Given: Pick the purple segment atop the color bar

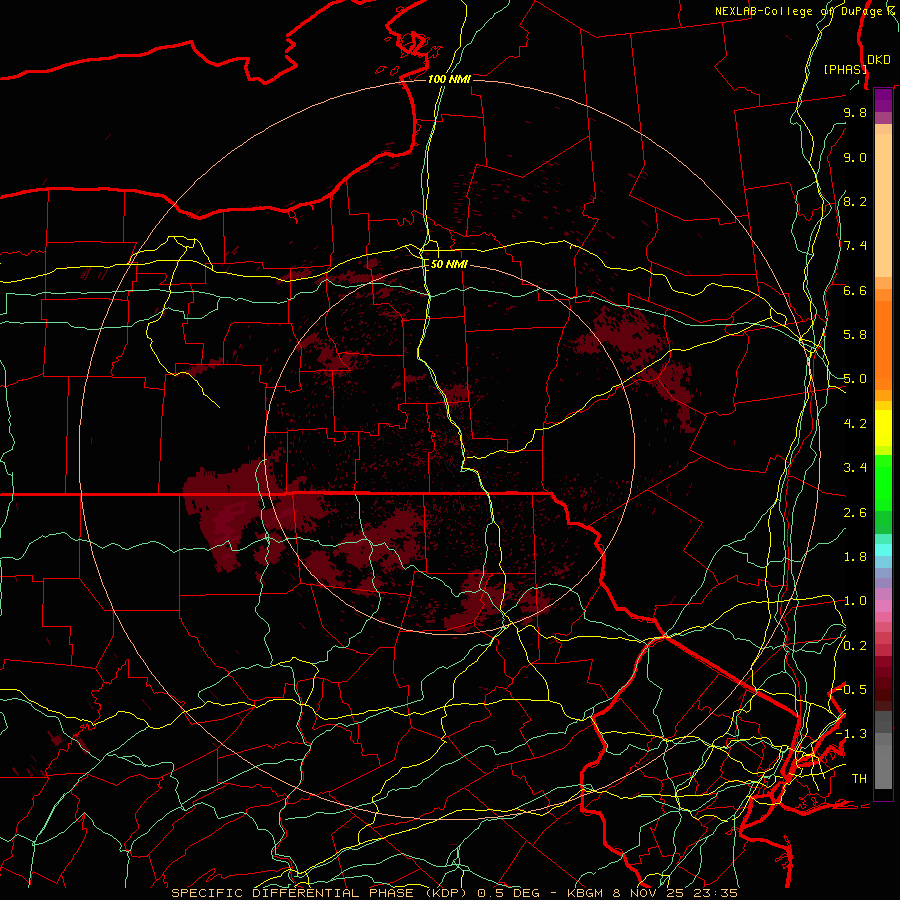Looking at the screenshot, I should pos(883,100).
